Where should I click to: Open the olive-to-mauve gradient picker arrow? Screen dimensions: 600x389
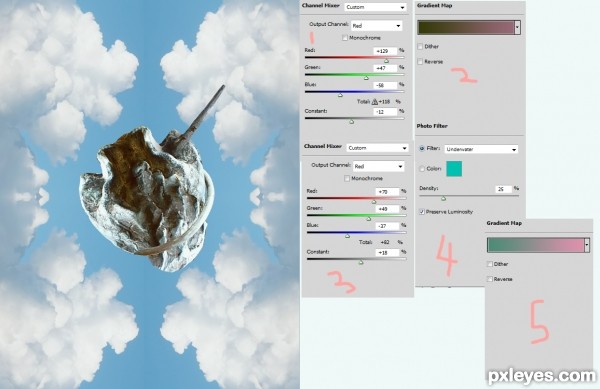point(517,28)
